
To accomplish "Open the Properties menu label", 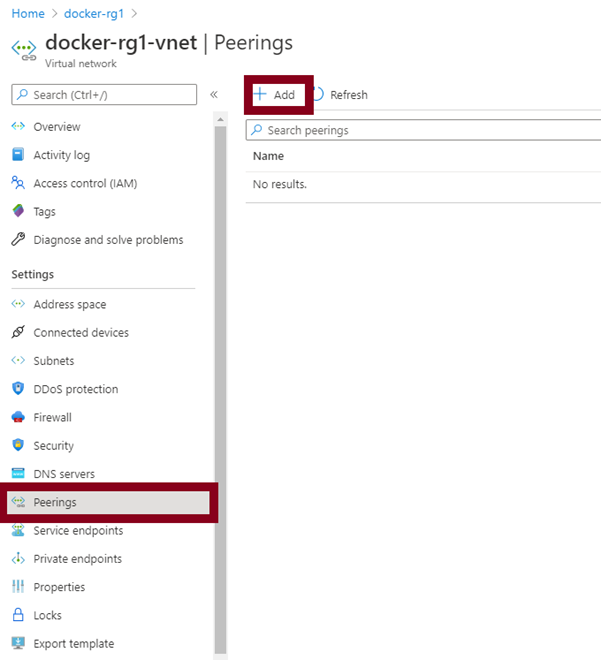I will point(59,587).
